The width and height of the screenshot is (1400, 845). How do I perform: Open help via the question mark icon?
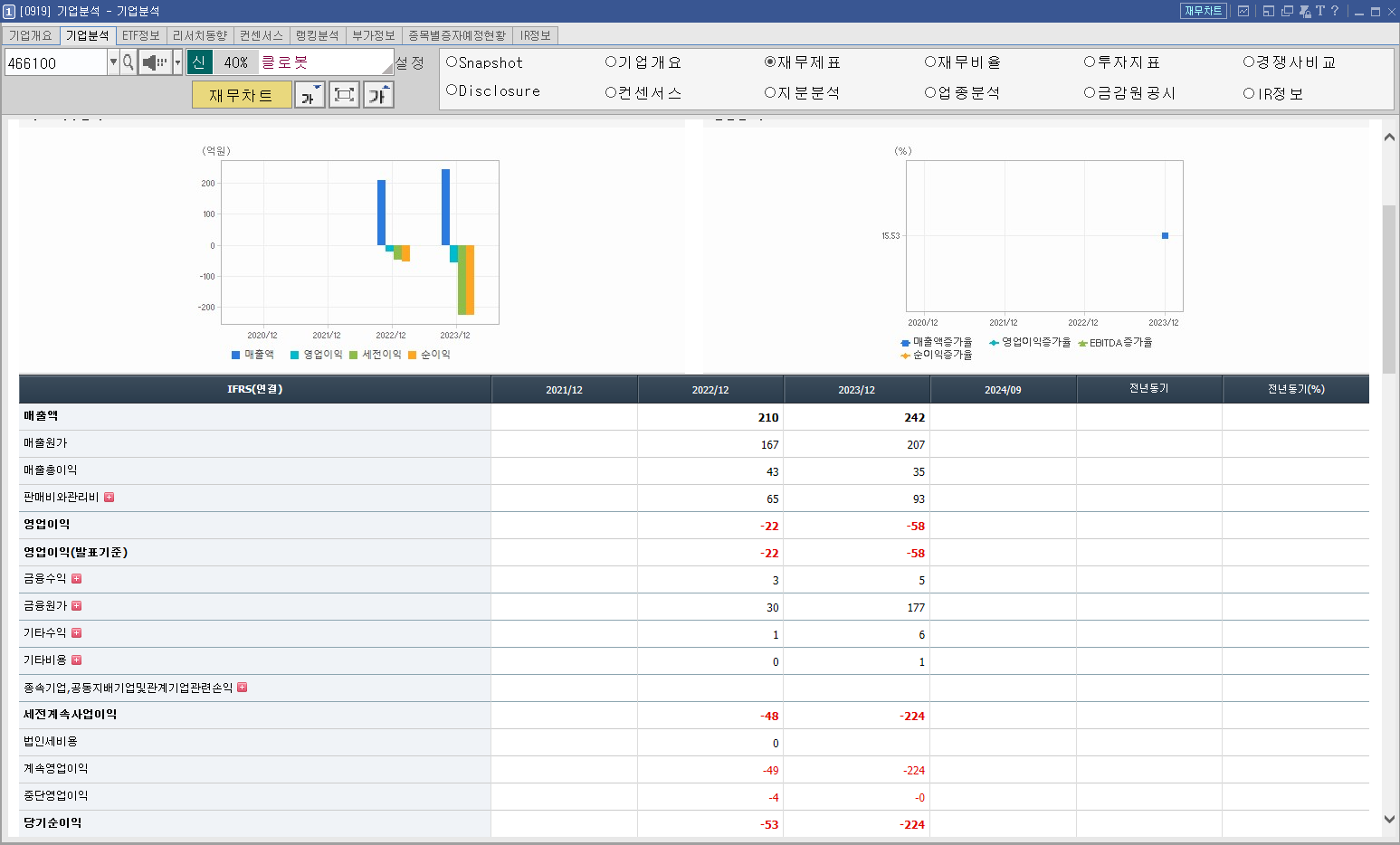pyautogui.click(x=1338, y=11)
